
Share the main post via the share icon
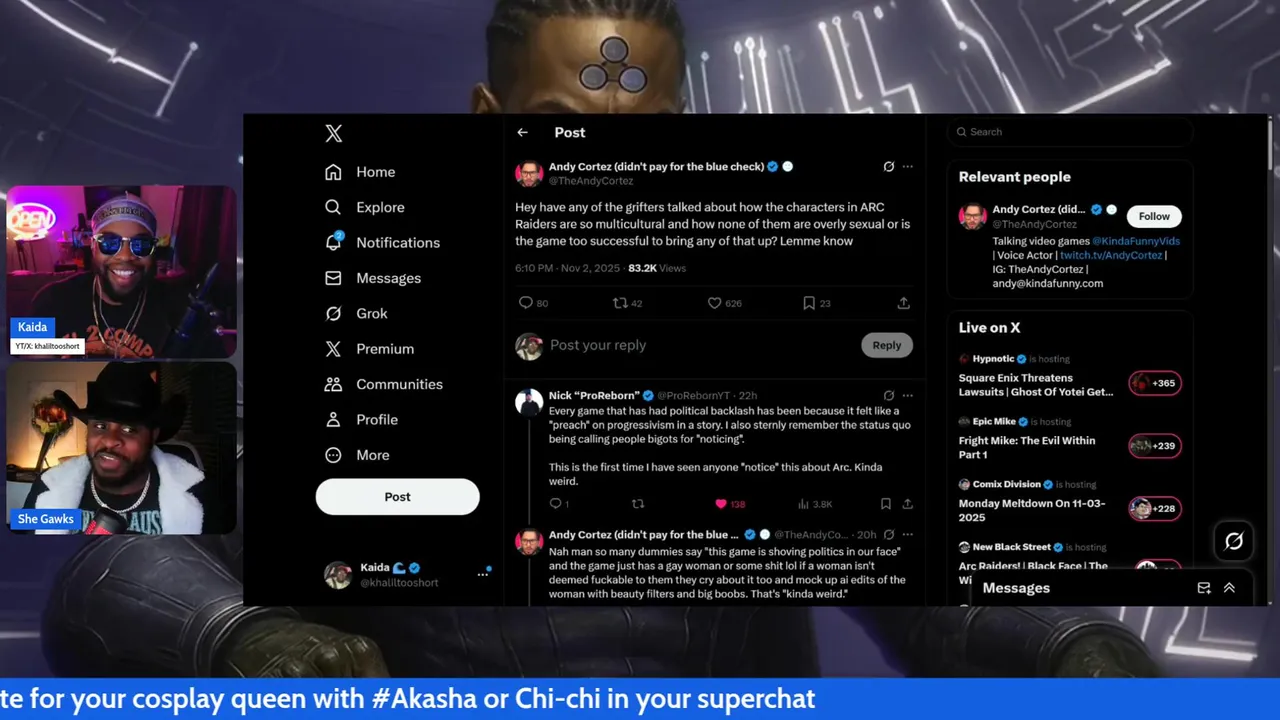(903, 303)
